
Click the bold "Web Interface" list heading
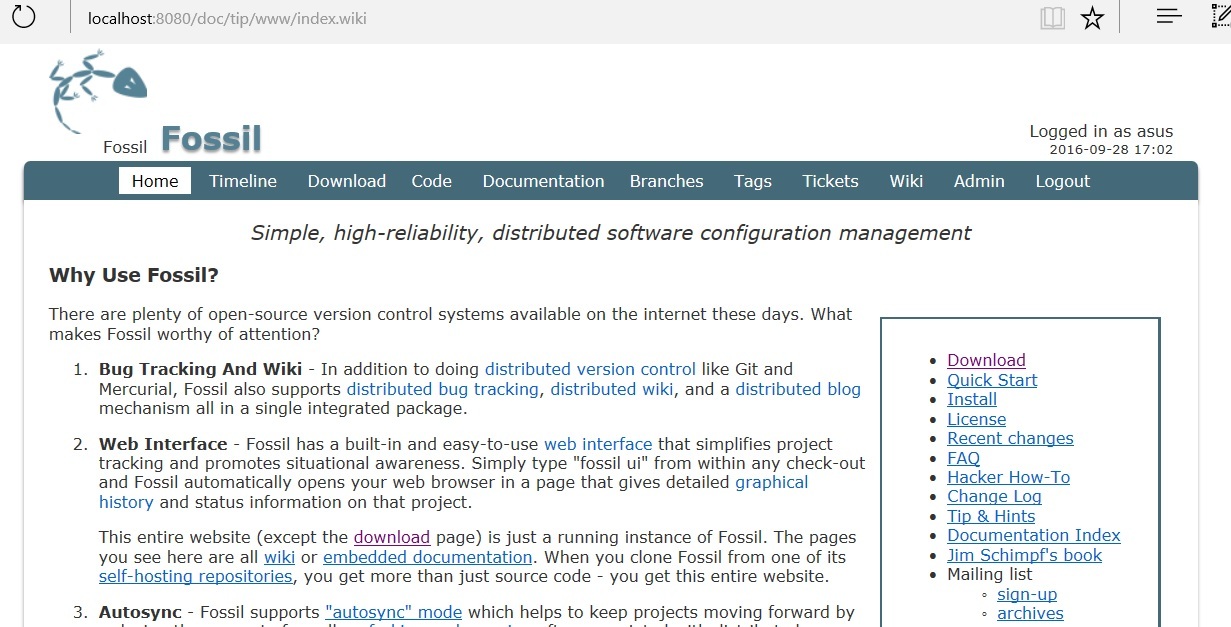163,444
